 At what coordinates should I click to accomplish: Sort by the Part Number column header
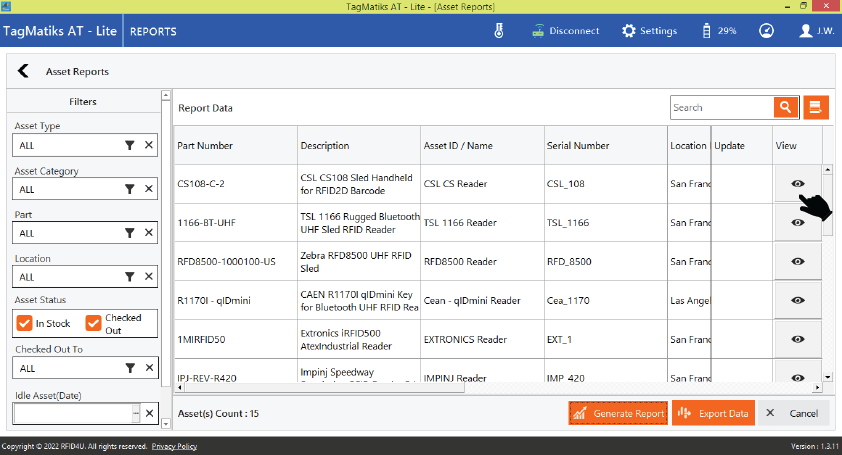tap(205, 146)
